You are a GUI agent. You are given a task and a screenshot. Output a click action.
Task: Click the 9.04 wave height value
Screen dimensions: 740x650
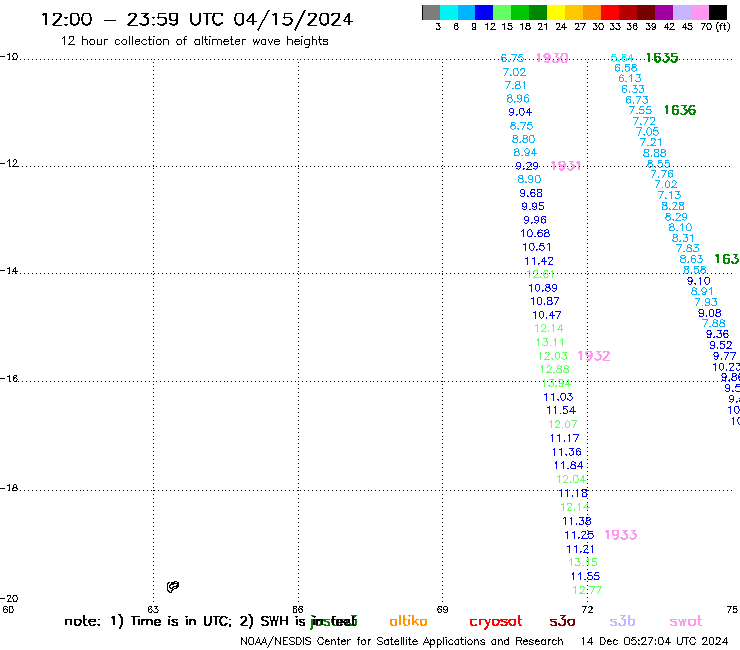click(520, 112)
